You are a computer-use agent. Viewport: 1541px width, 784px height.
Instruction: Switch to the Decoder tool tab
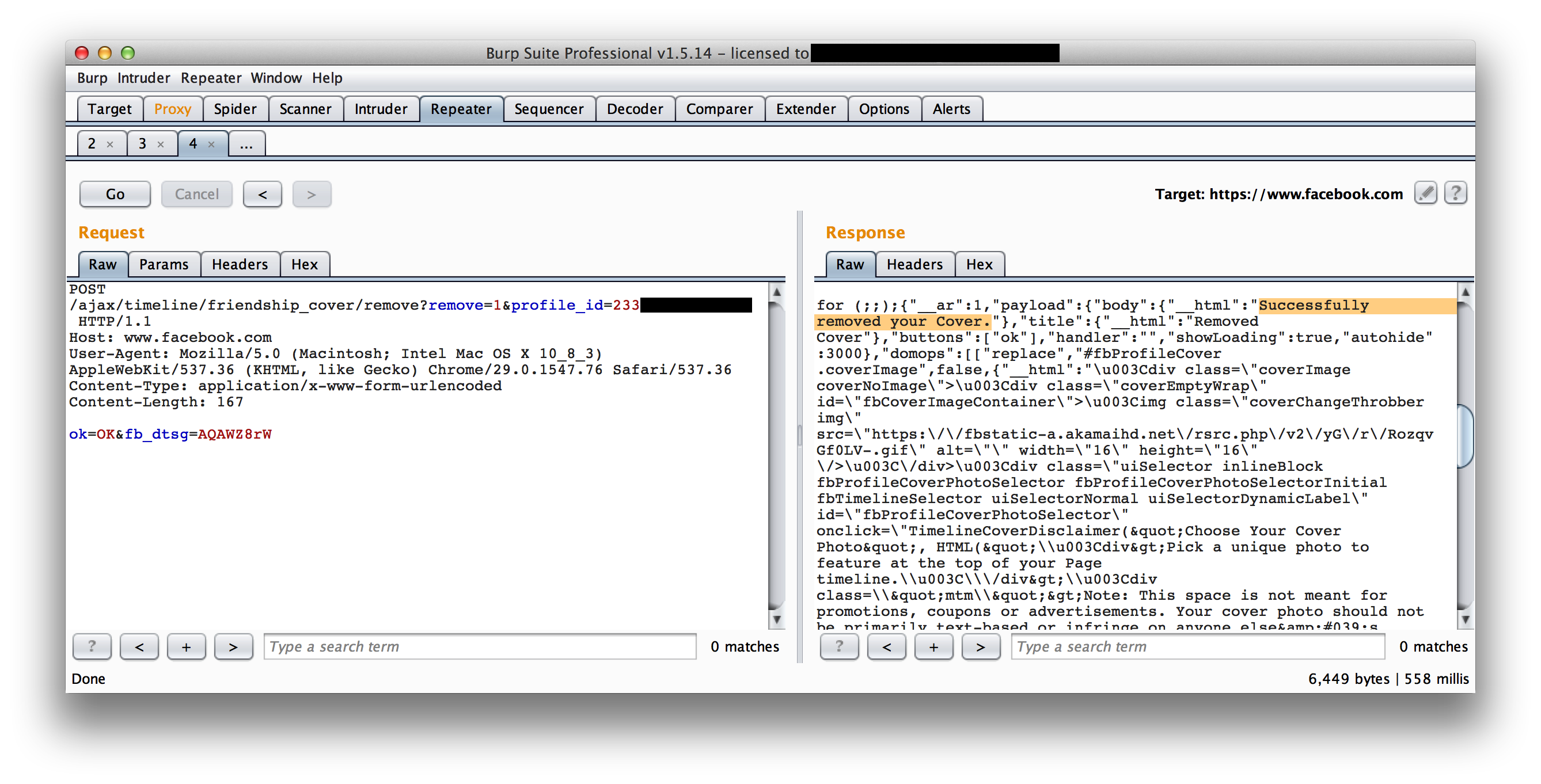tap(635, 109)
